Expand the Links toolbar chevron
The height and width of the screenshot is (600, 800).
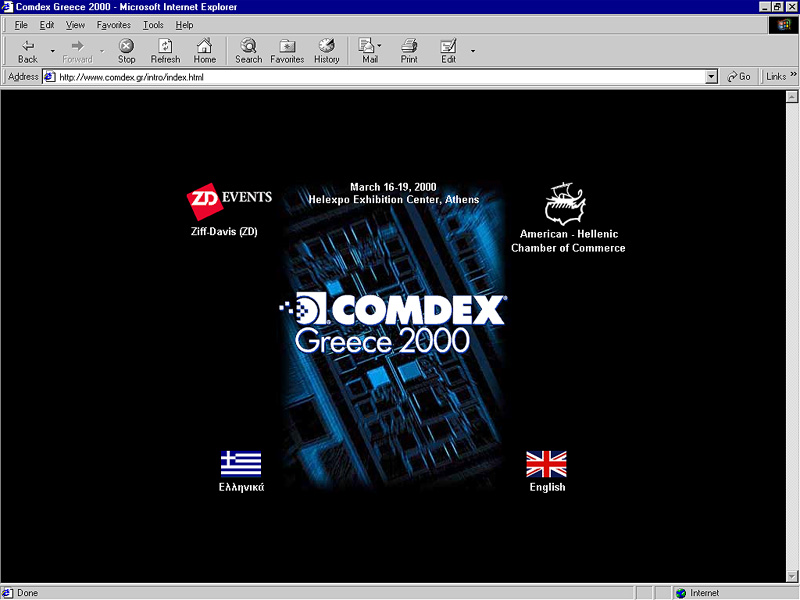(x=793, y=74)
